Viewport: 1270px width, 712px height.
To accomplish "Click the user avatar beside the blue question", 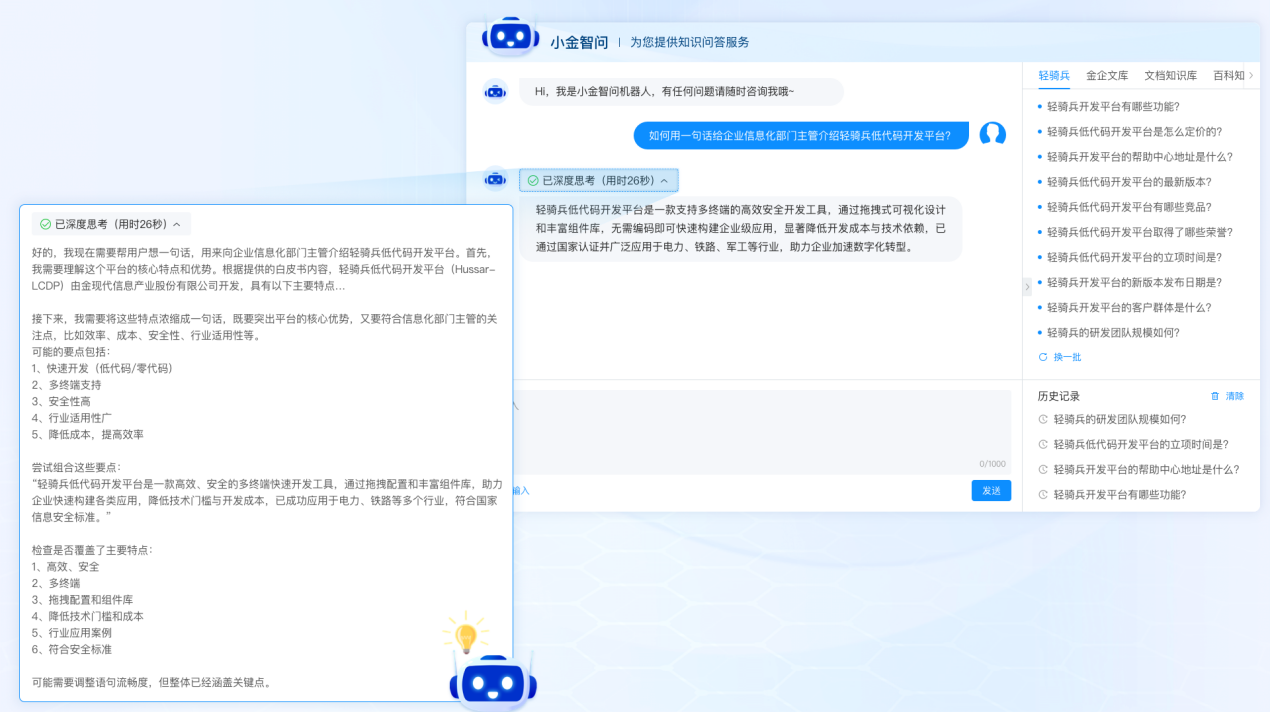I will point(992,134).
